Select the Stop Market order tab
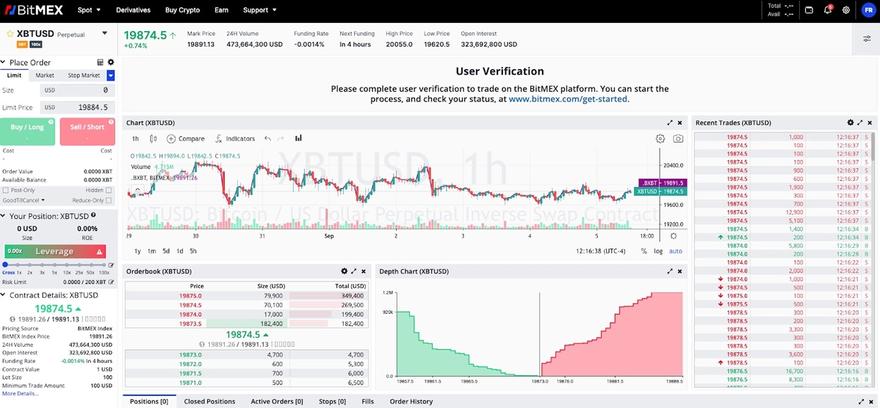This screenshot has height=408, width=880. tap(84, 75)
